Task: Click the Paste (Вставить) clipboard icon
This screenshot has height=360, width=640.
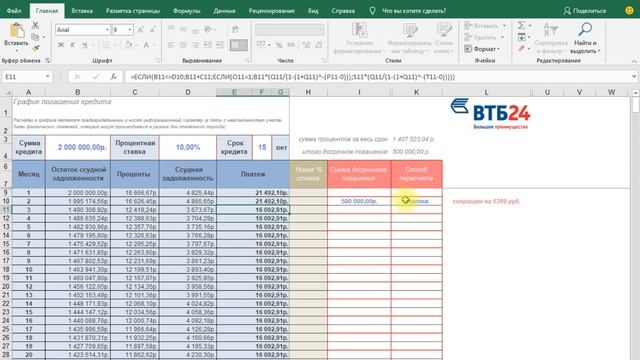Action: pos(17,31)
